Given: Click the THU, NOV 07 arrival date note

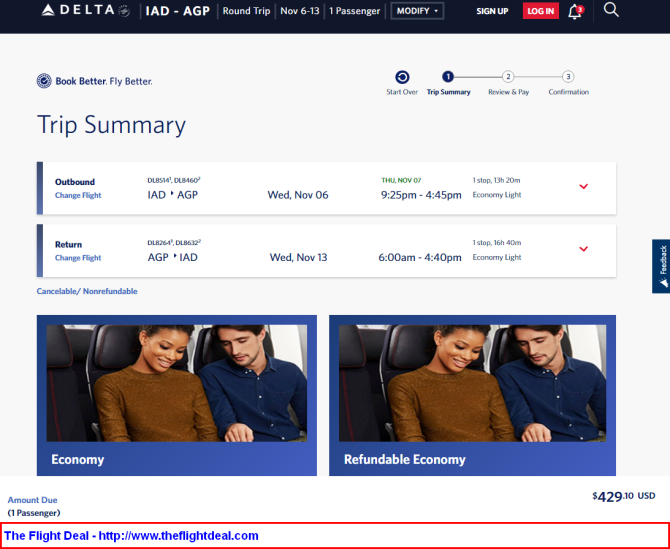Looking at the screenshot, I should pos(401,180).
